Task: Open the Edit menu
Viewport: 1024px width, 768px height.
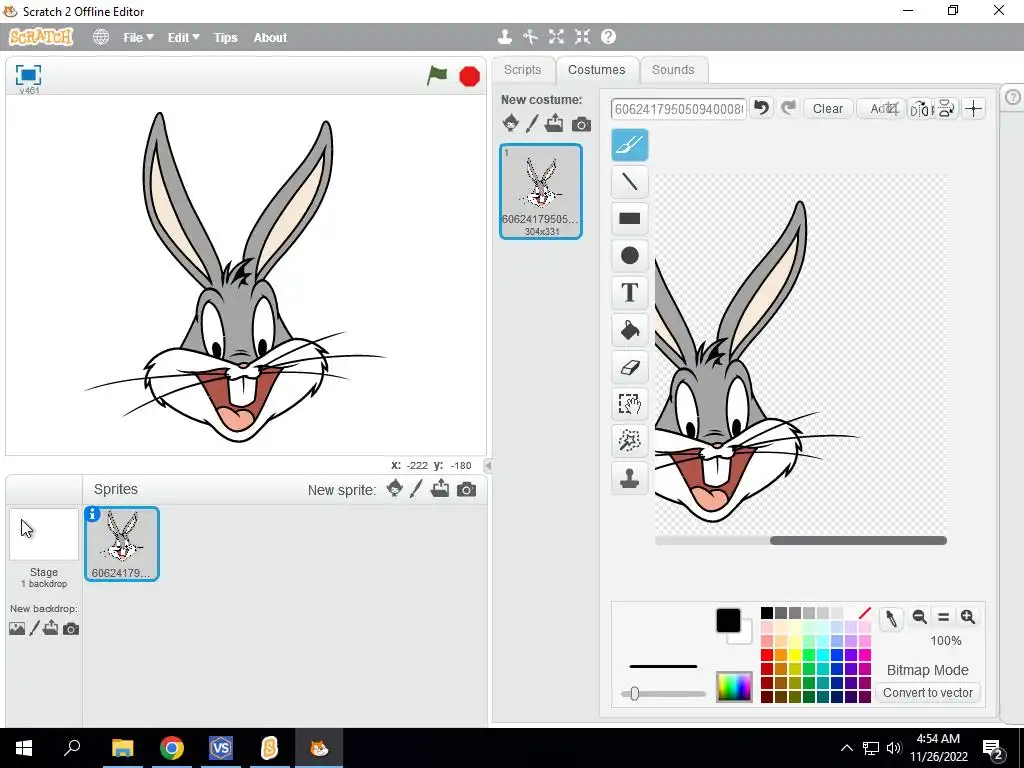Action: (184, 38)
